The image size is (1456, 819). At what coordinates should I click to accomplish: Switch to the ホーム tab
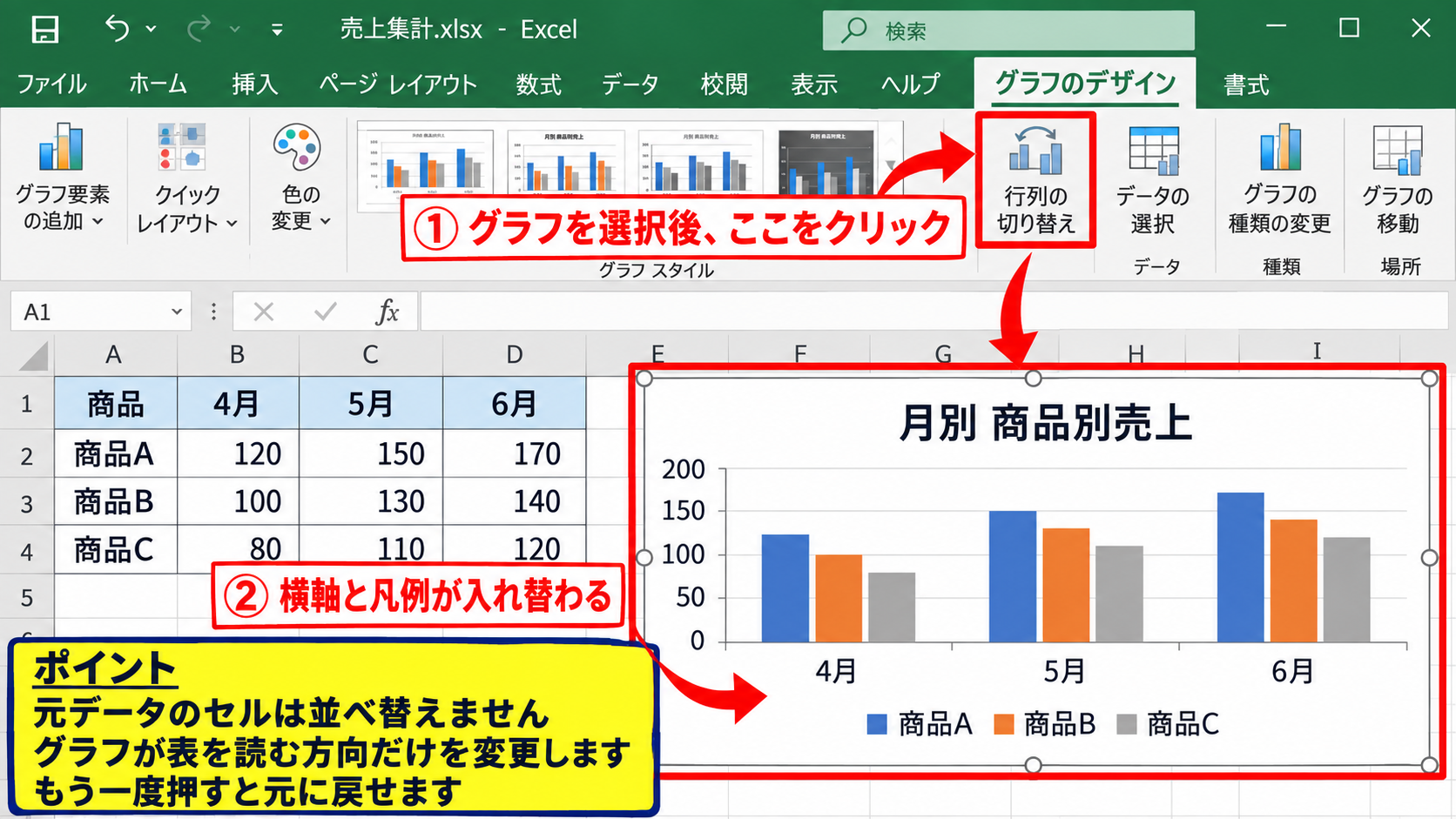(158, 84)
